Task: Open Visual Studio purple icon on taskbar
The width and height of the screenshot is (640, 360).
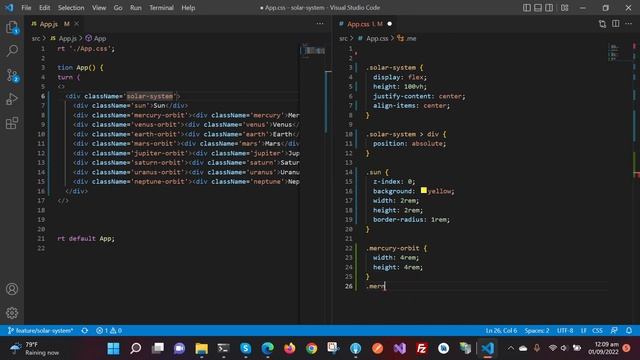Action: pyautogui.click(x=400, y=348)
